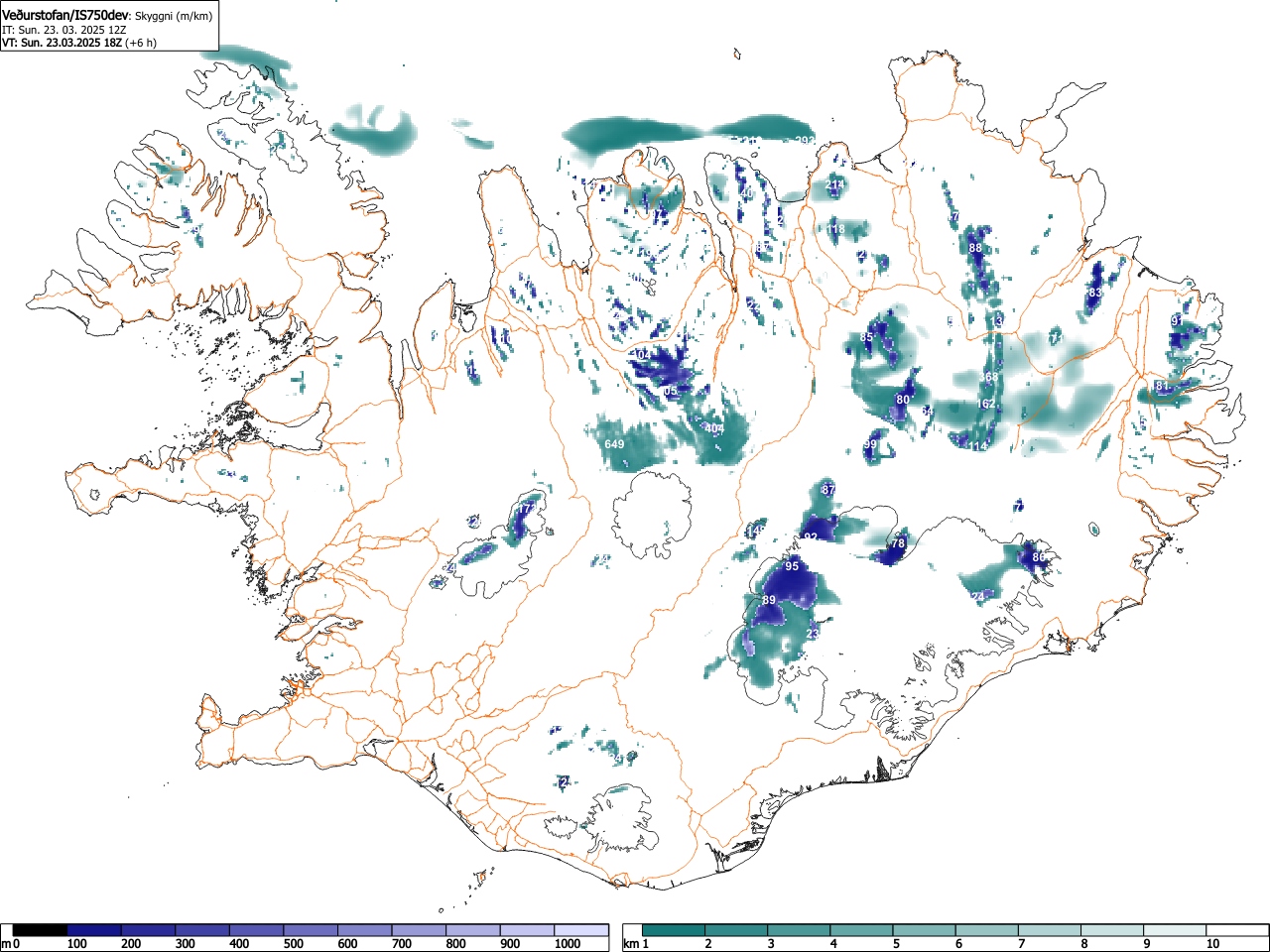Pick the 5–6 km legend swatch
The image size is (1270, 952).
pos(925,930)
